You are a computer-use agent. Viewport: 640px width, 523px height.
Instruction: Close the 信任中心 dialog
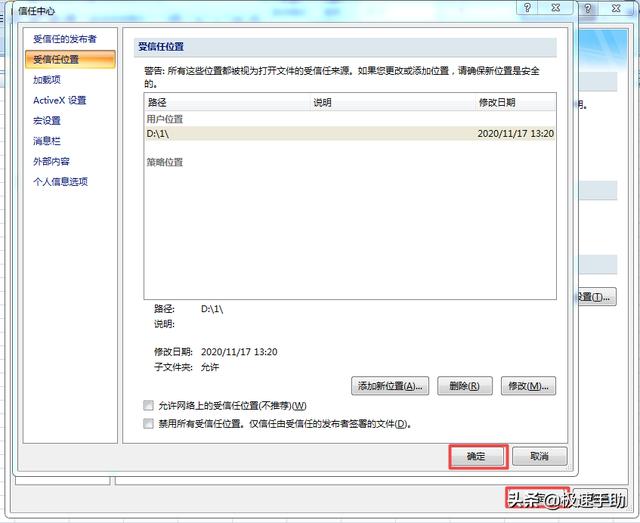555,7
